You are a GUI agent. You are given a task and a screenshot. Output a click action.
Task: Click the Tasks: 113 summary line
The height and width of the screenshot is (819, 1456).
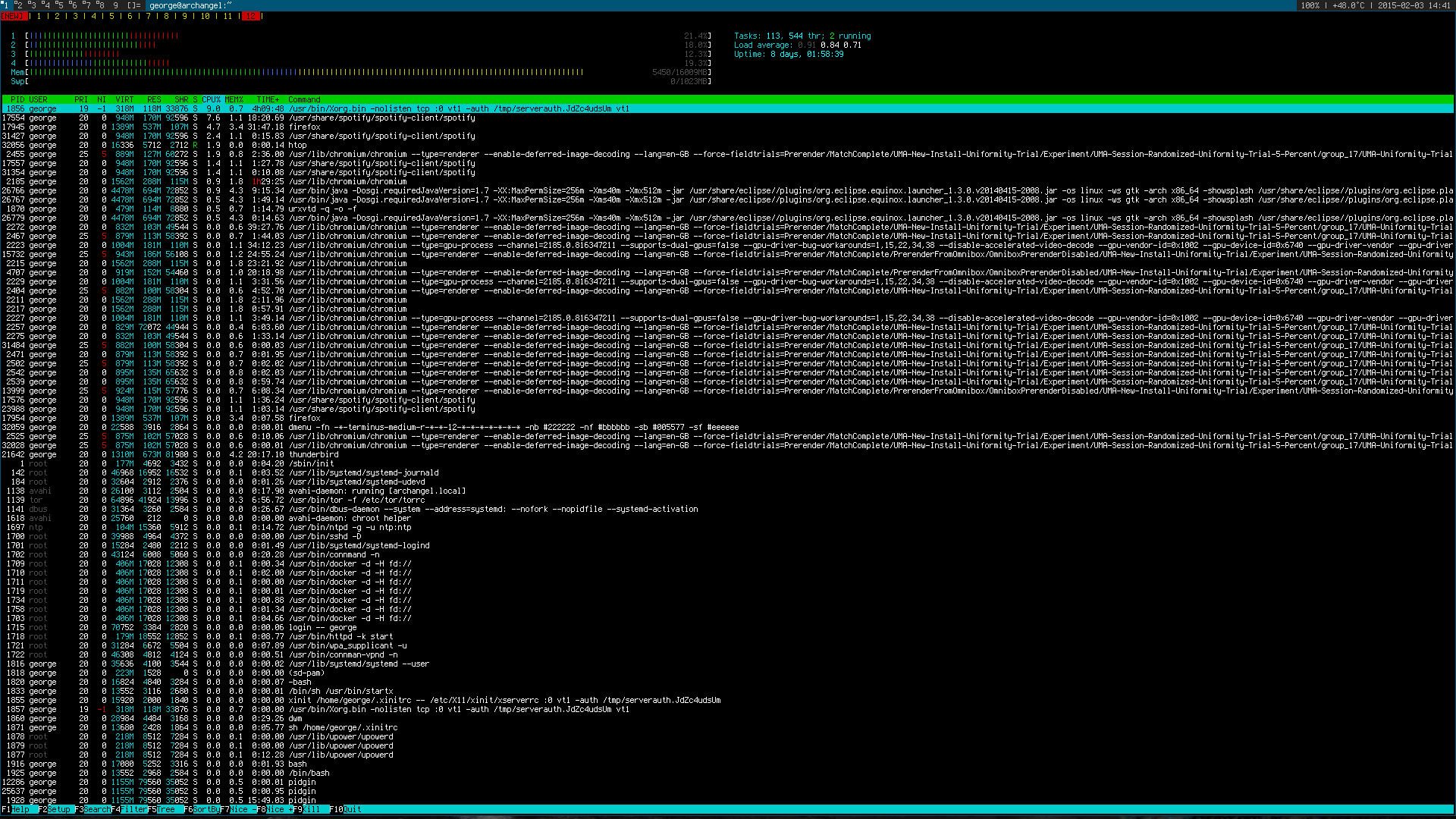(802, 36)
